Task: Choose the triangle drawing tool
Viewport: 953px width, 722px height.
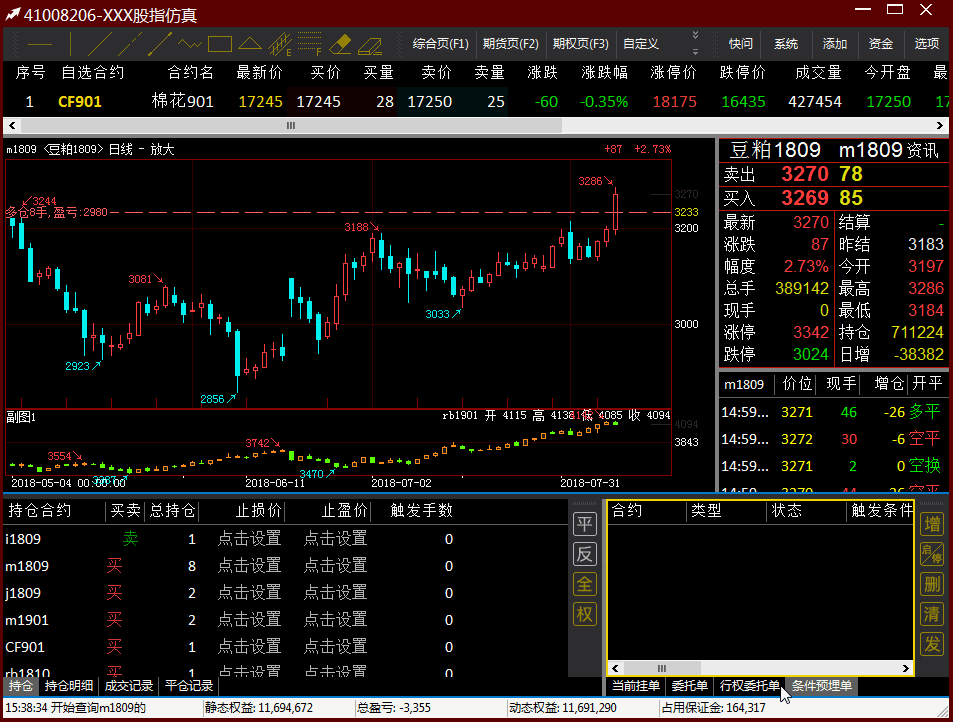Action: click(x=250, y=44)
